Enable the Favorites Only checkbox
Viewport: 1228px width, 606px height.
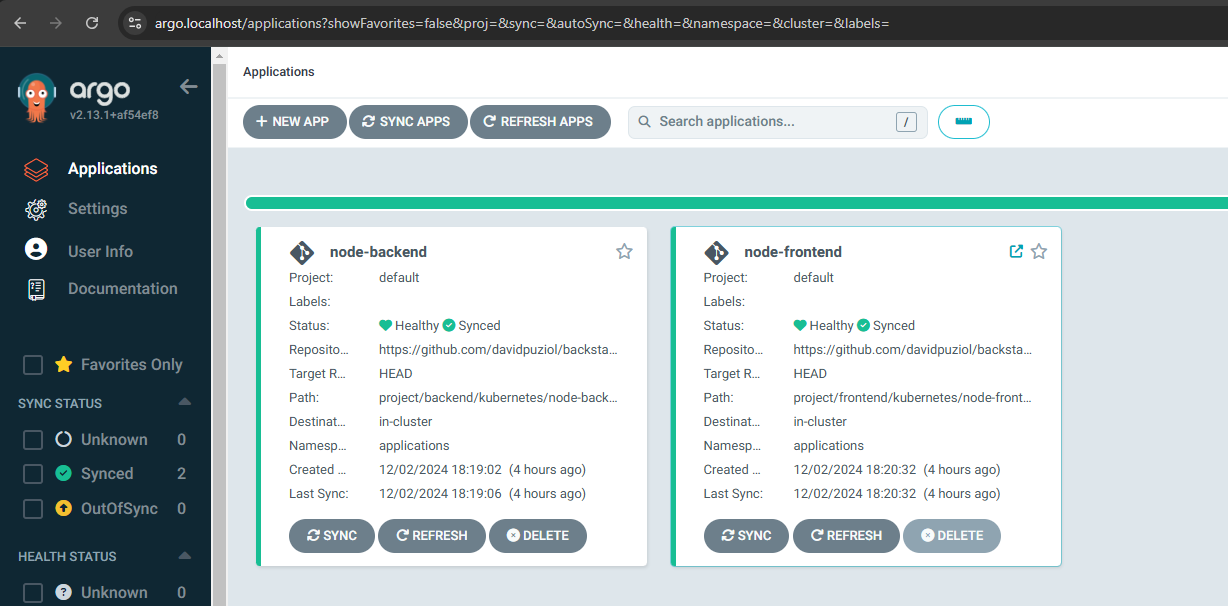click(33, 365)
